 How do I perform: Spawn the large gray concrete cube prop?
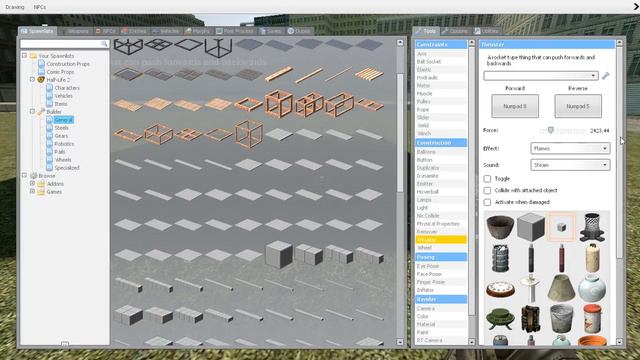point(279,254)
